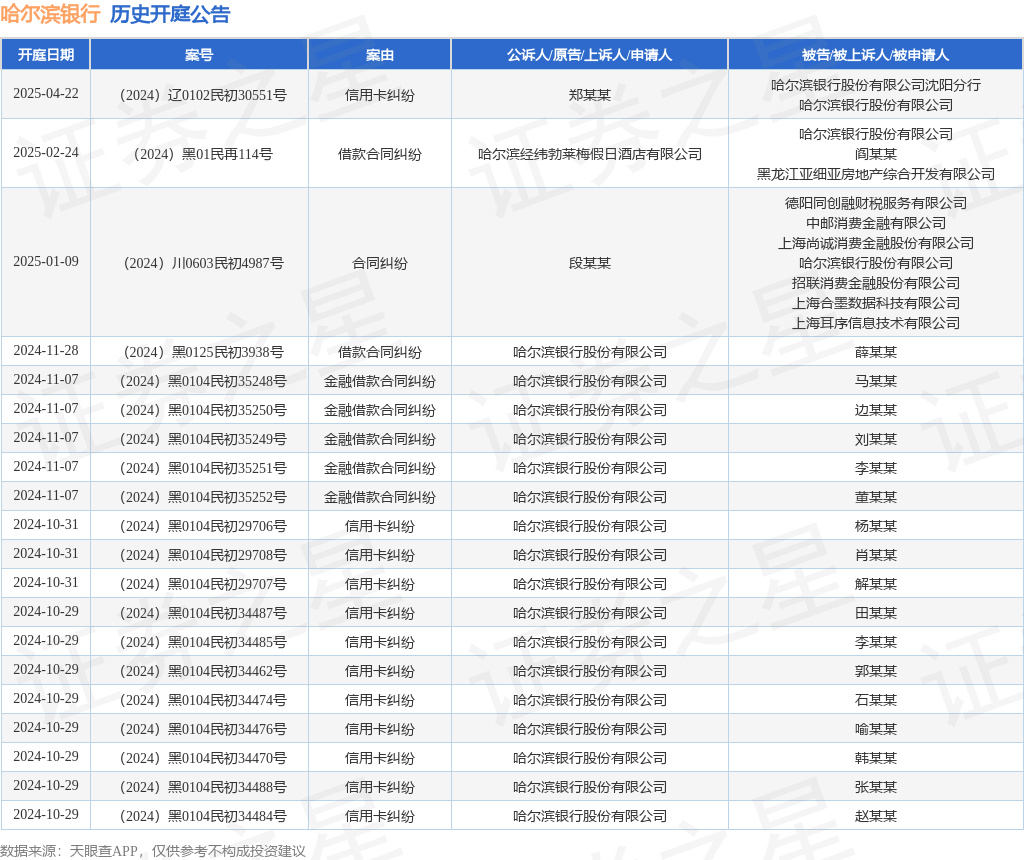This screenshot has height=860, width=1024.
Task: Select defendant 石某某
Action: [876, 700]
